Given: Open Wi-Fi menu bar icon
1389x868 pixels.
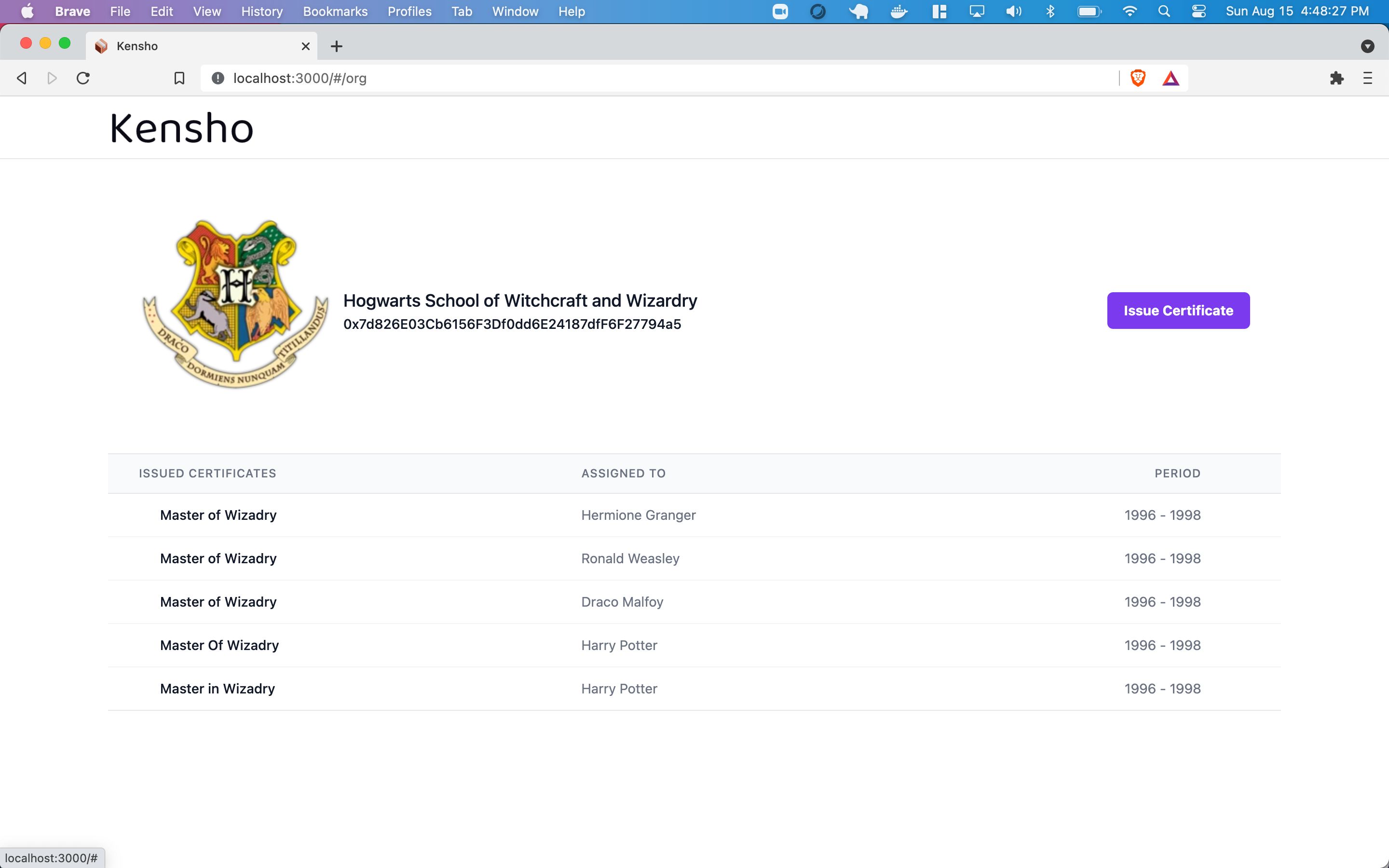Looking at the screenshot, I should 1129,12.
